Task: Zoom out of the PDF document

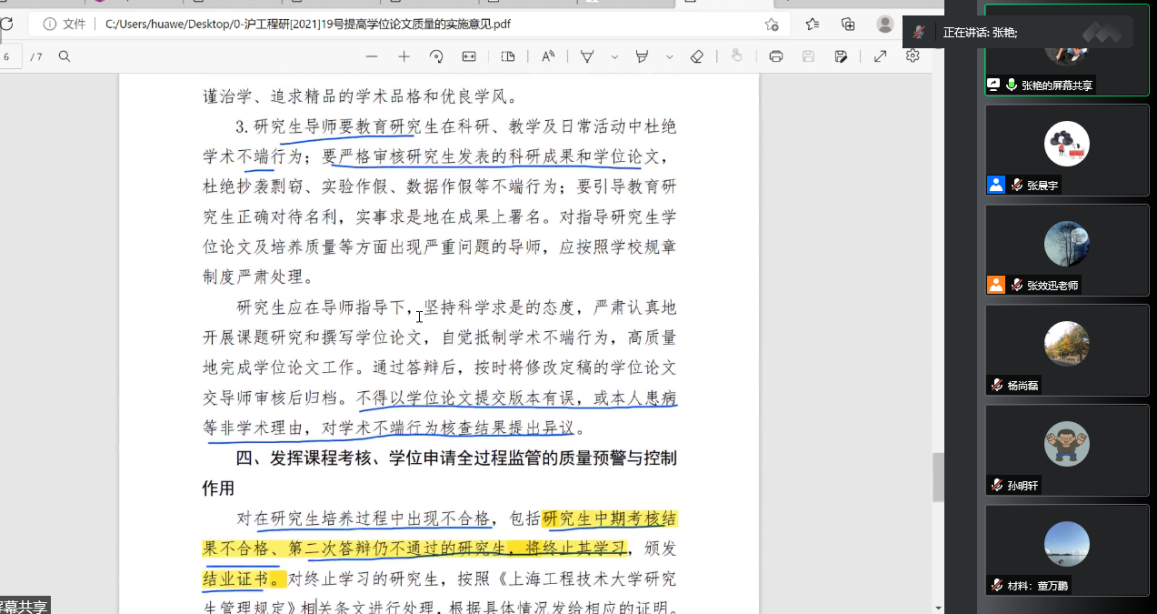Action: (x=373, y=57)
